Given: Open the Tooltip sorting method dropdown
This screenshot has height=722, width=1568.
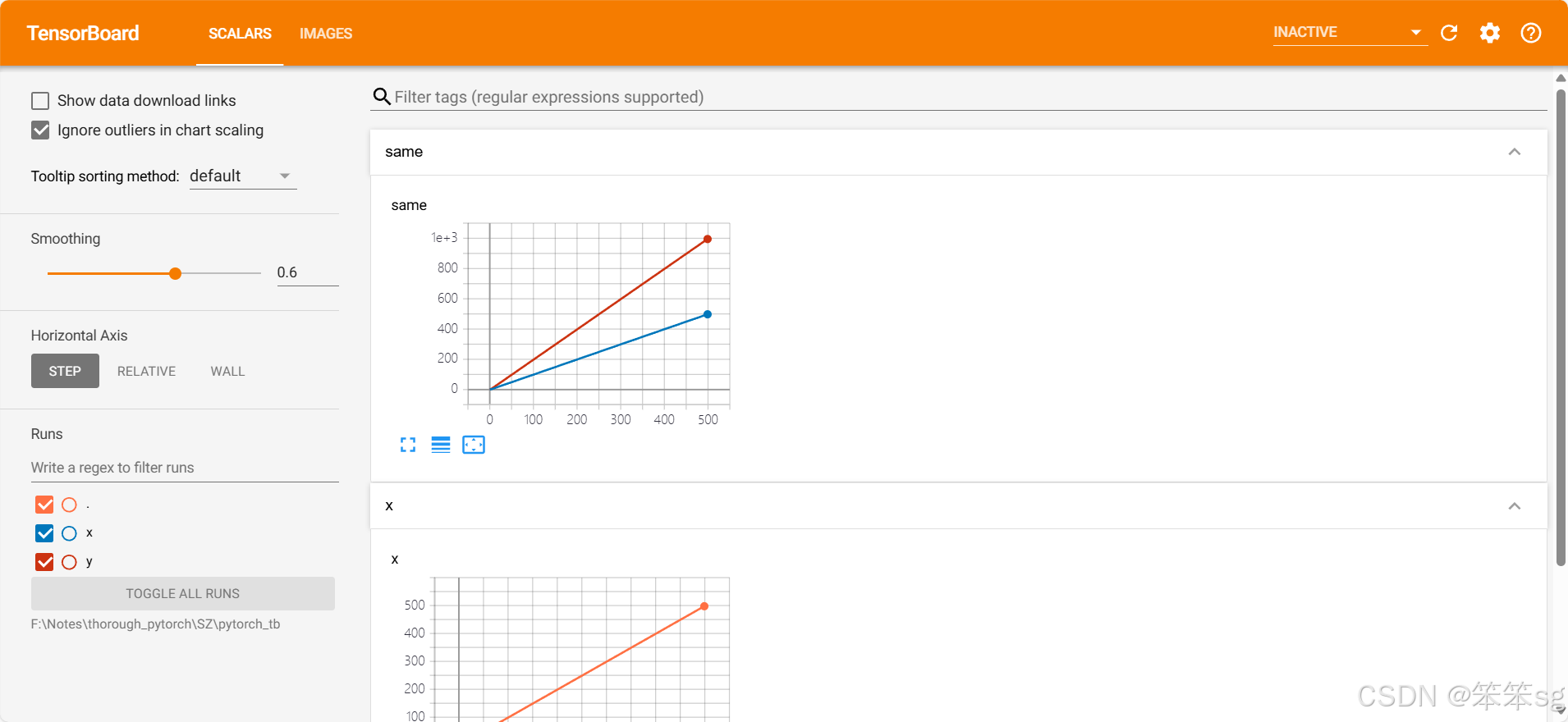Looking at the screenshot, I should 243,176.
